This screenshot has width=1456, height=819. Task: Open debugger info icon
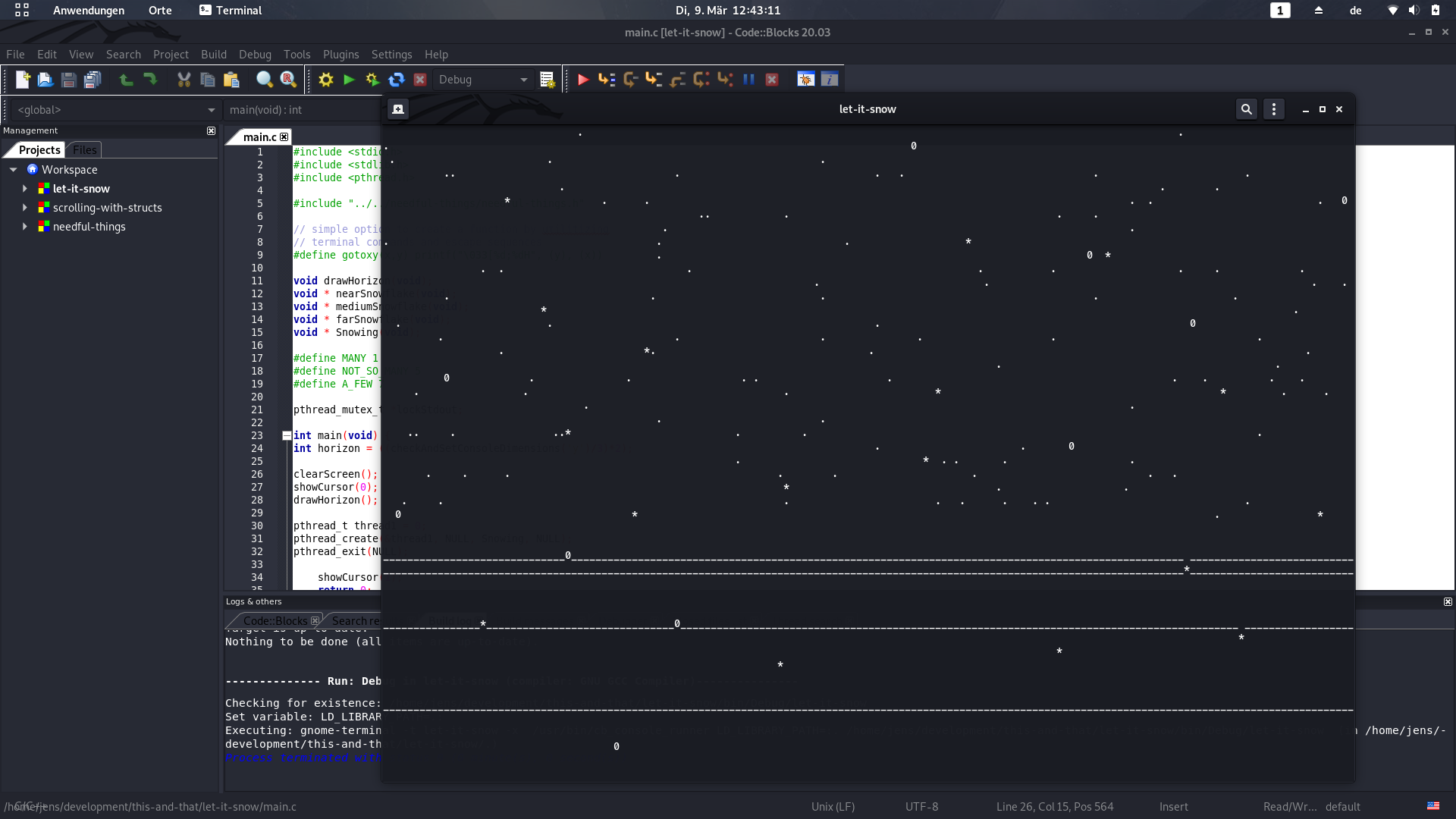pos(830,80)
